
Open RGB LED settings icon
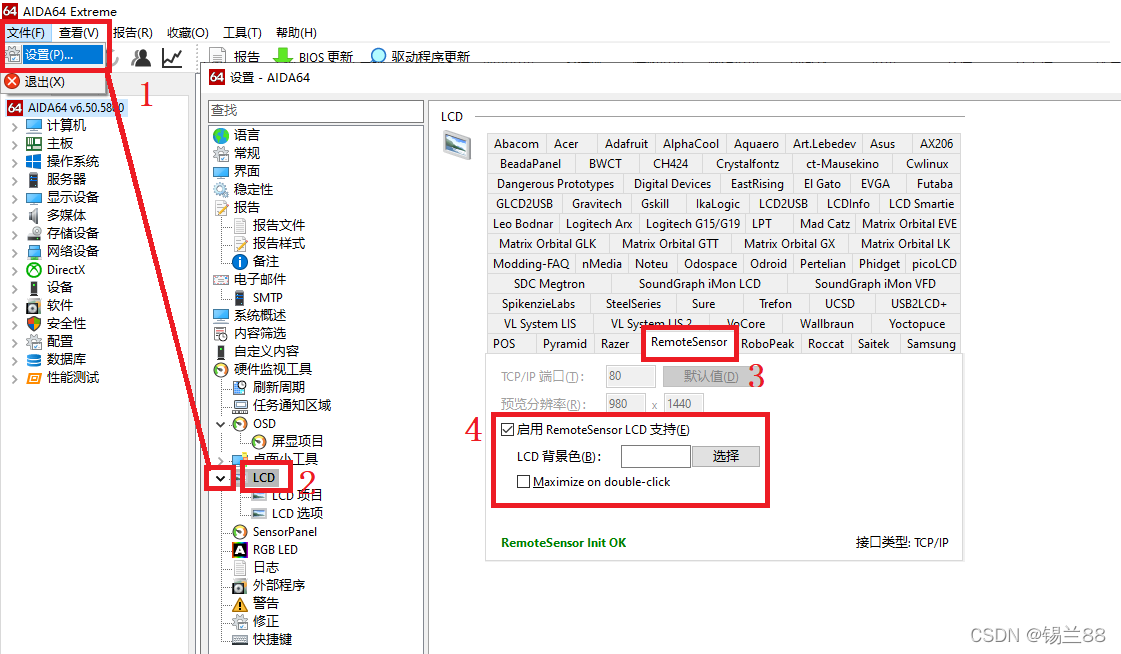pyautogui.click(x=240, y=550)
